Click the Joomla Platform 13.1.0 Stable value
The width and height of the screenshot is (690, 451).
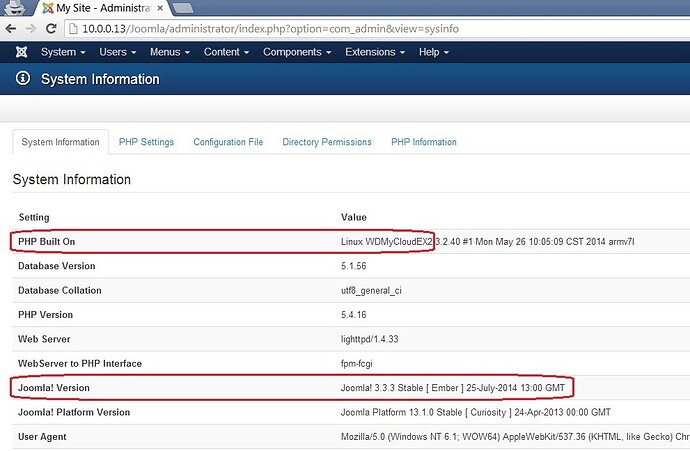coord(476,412)
